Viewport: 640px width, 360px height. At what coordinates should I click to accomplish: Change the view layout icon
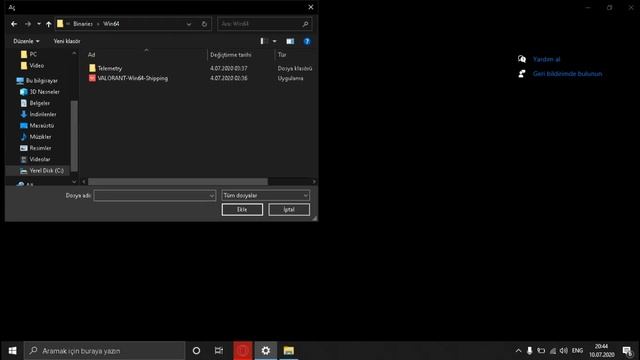[264, 41]
